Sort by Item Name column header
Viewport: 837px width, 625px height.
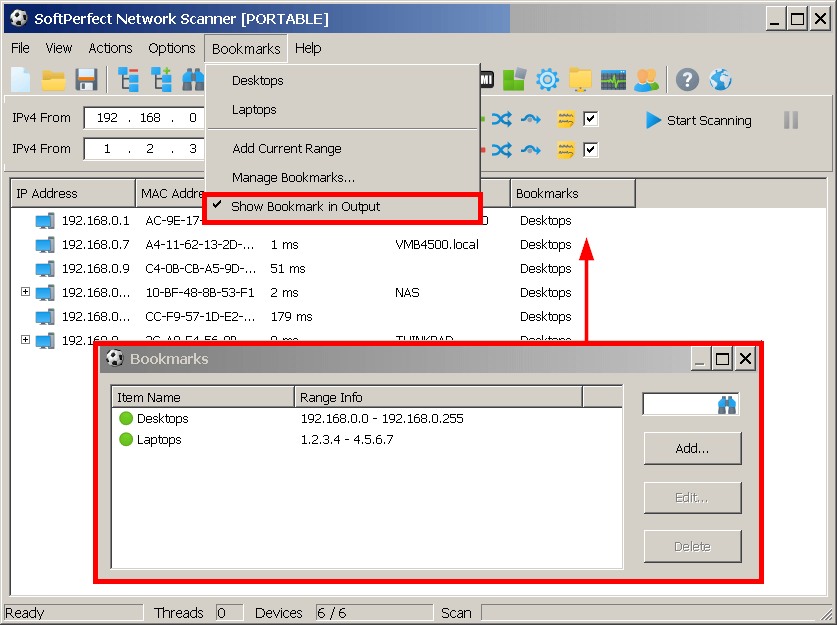(203, 397)
